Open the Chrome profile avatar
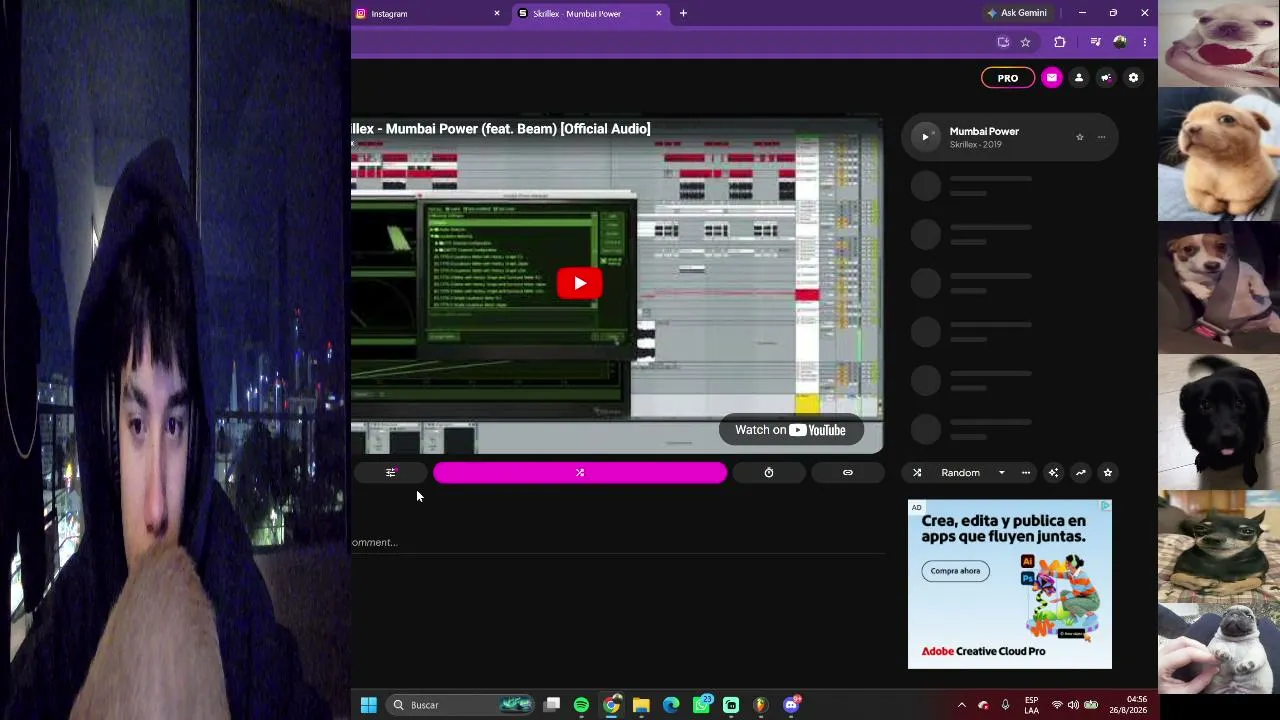The height and width of the screenshot is (720, 1280). tap(1120, 42)
